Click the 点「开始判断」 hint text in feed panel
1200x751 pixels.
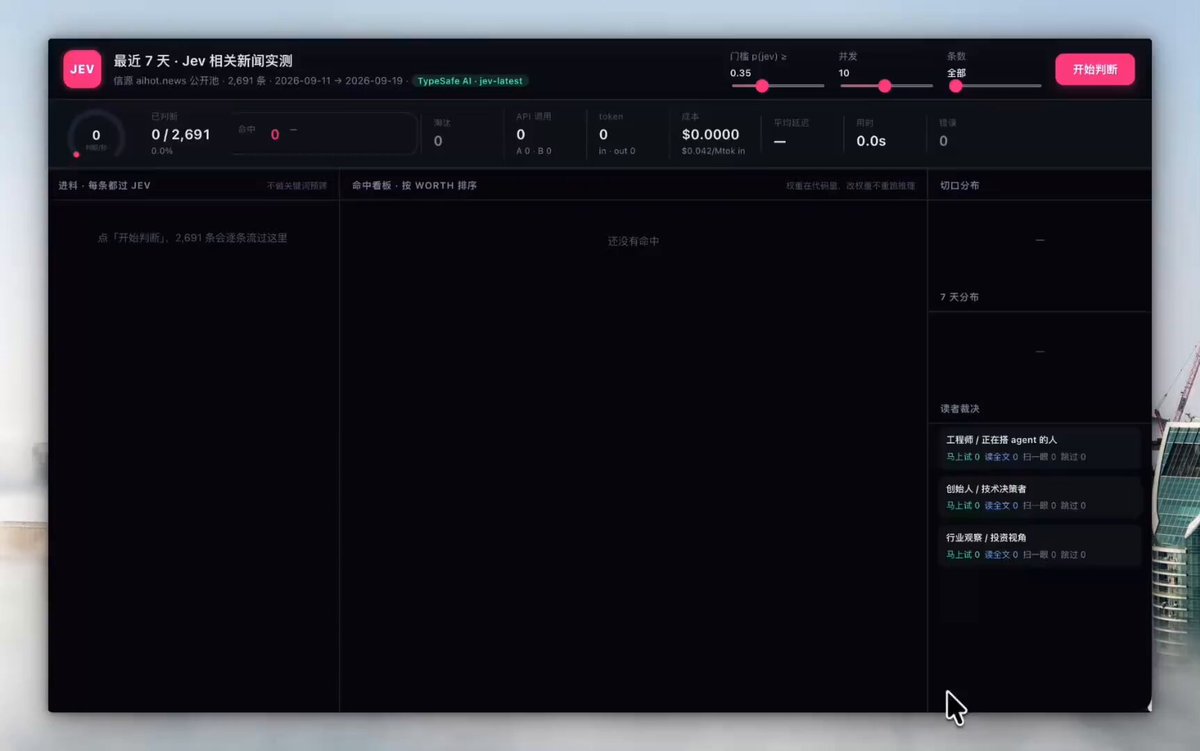pyautogui.click(x=192, y=238)
